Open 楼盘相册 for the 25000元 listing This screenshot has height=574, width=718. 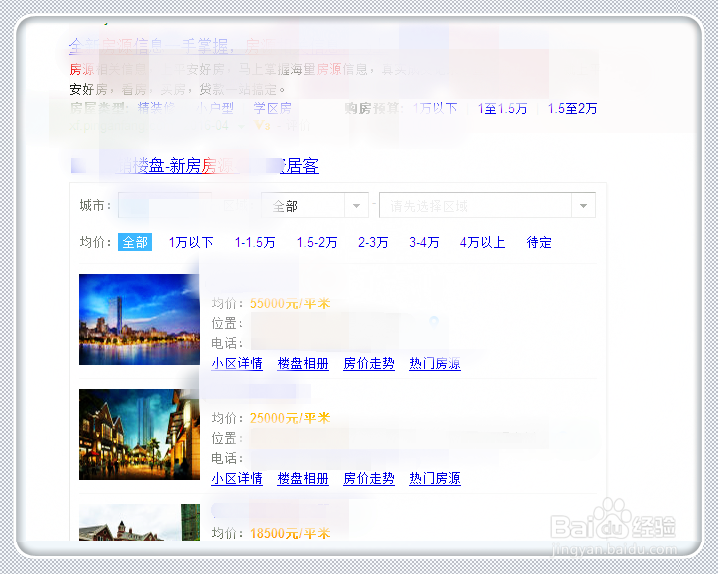[303, 478]
